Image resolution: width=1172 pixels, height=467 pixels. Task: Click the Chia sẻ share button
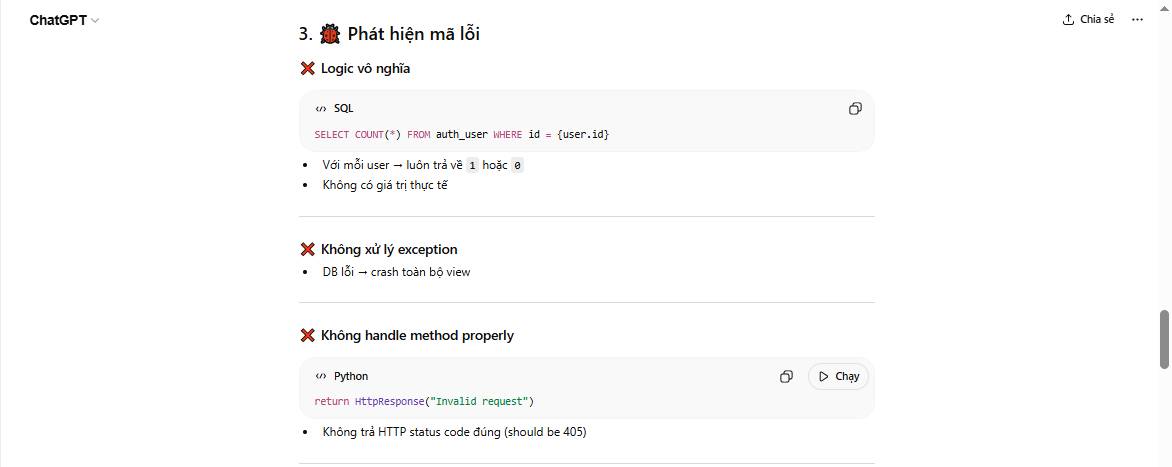coord(1088,19)
